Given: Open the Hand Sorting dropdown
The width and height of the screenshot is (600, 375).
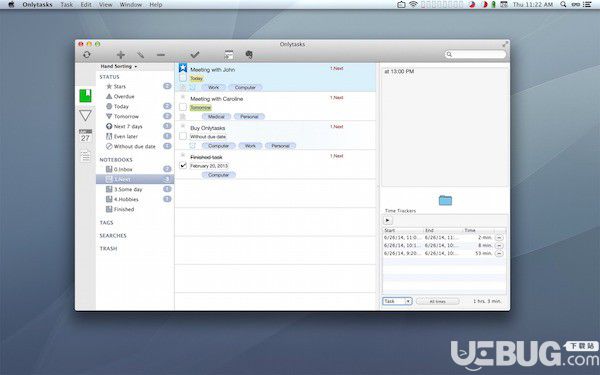Looking at the screenshot, I should point(119,67).
